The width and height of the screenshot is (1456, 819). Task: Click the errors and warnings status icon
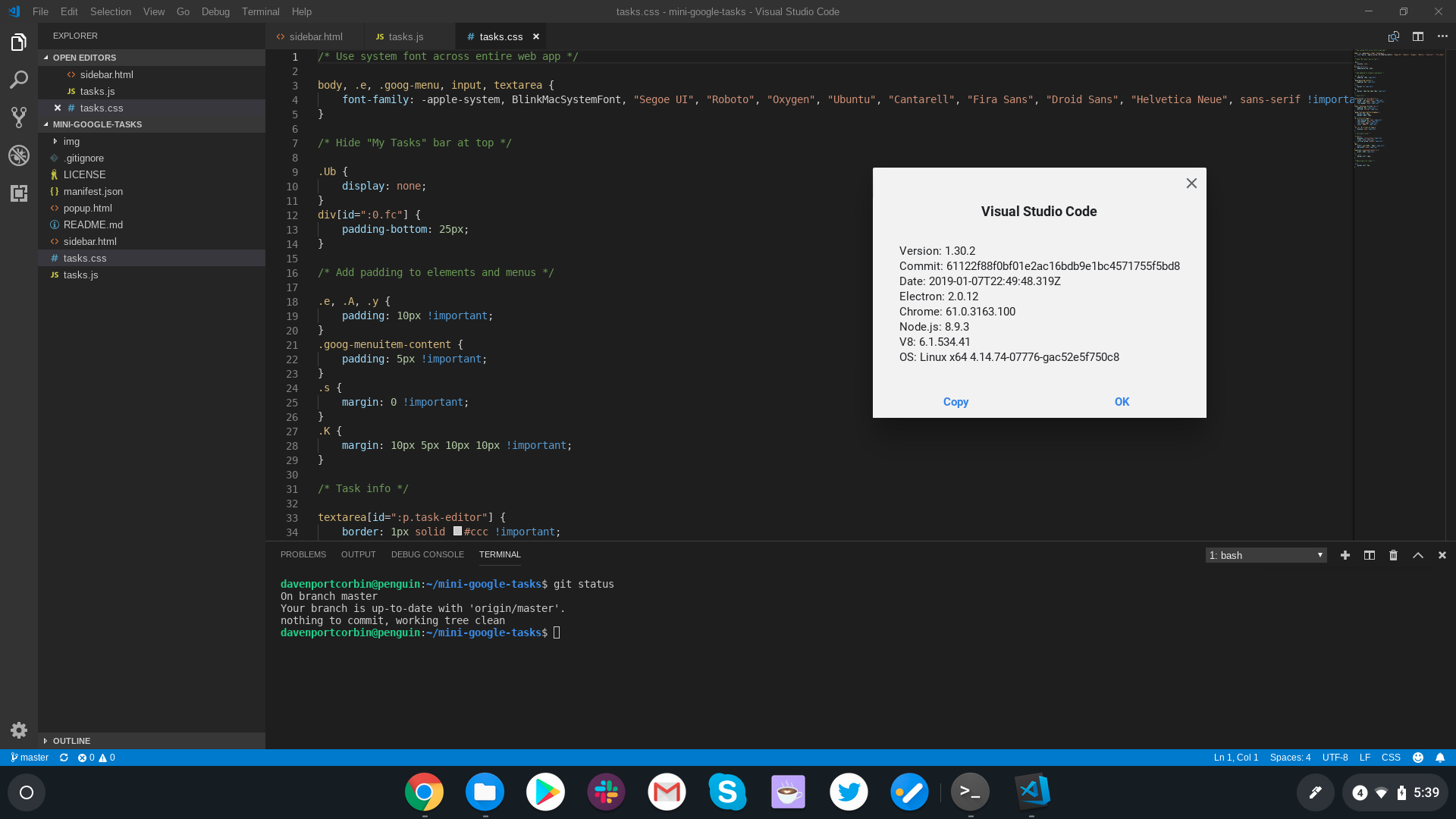[x=96, y=758]
